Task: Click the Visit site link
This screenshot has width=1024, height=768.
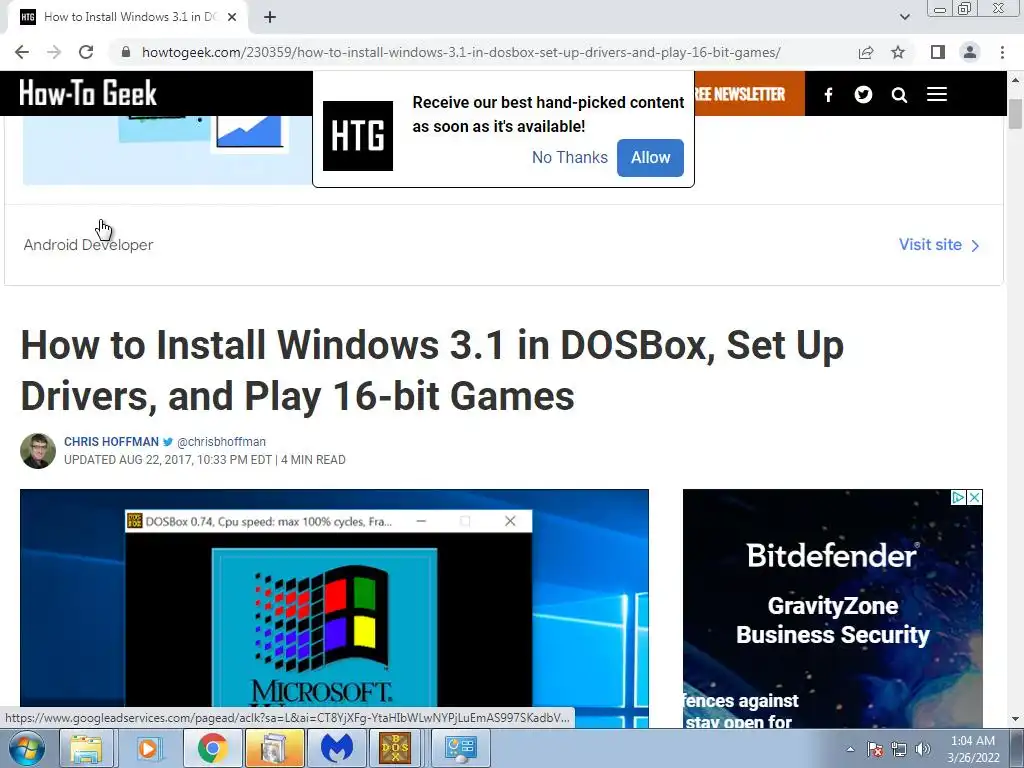Action: click(x=939, y=245)
